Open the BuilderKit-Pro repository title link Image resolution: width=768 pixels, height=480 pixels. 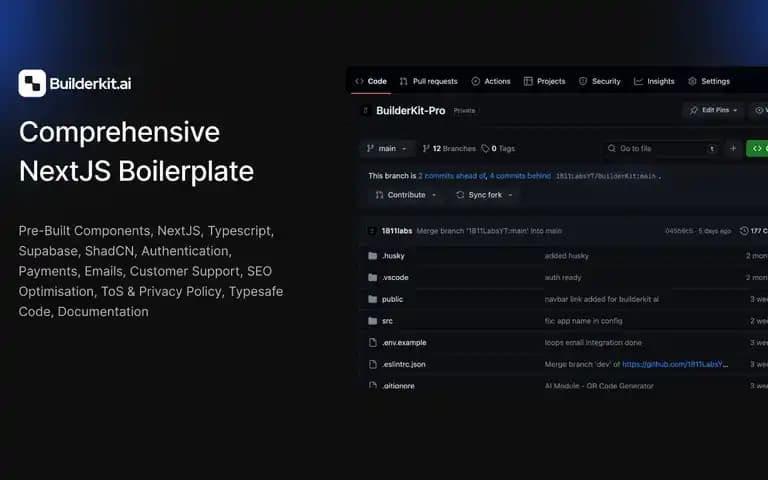pyautogui.click(x=410, y=111)
